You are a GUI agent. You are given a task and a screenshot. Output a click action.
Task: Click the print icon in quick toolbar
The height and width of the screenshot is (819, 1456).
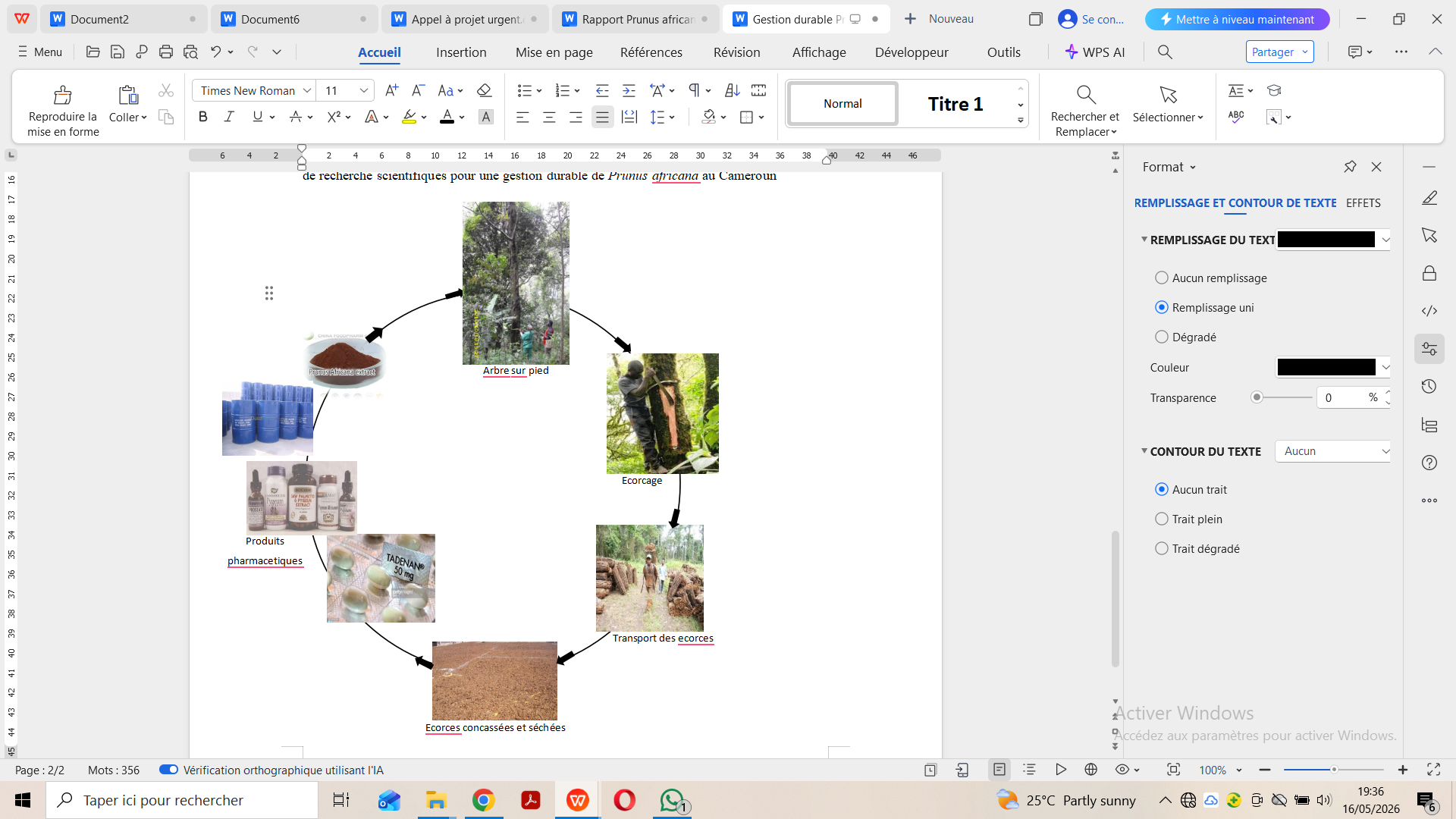tap(166, 52)
